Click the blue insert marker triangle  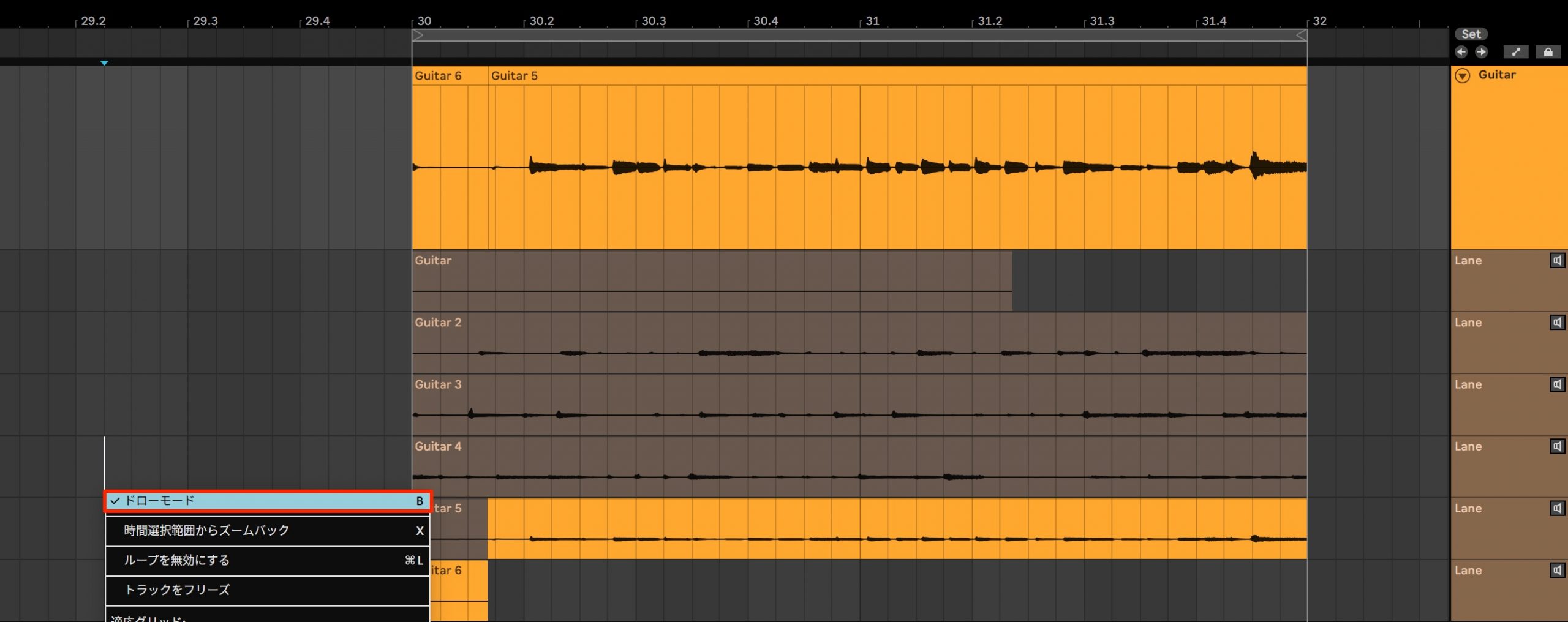click(104, 62)
